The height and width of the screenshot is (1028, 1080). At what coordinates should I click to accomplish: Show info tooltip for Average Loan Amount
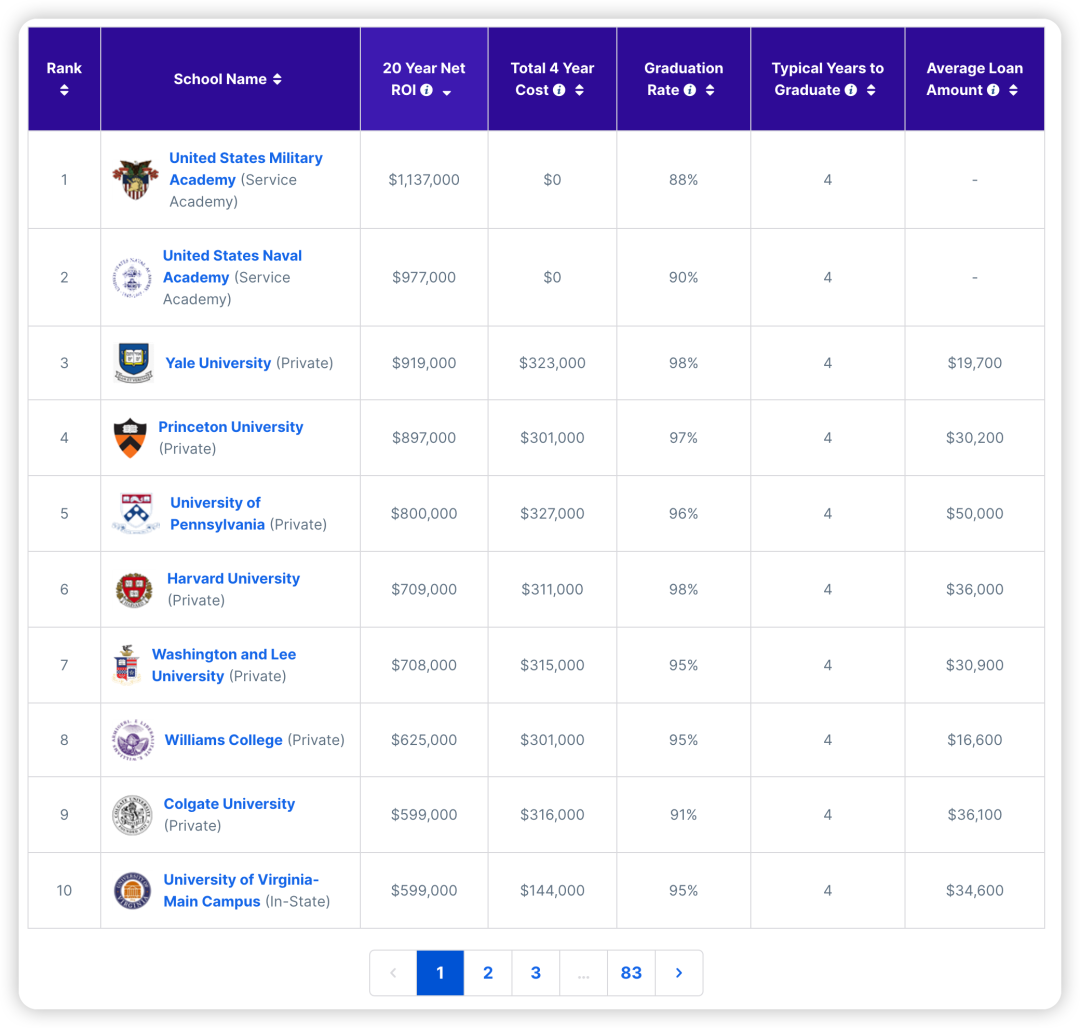(993, 90)
